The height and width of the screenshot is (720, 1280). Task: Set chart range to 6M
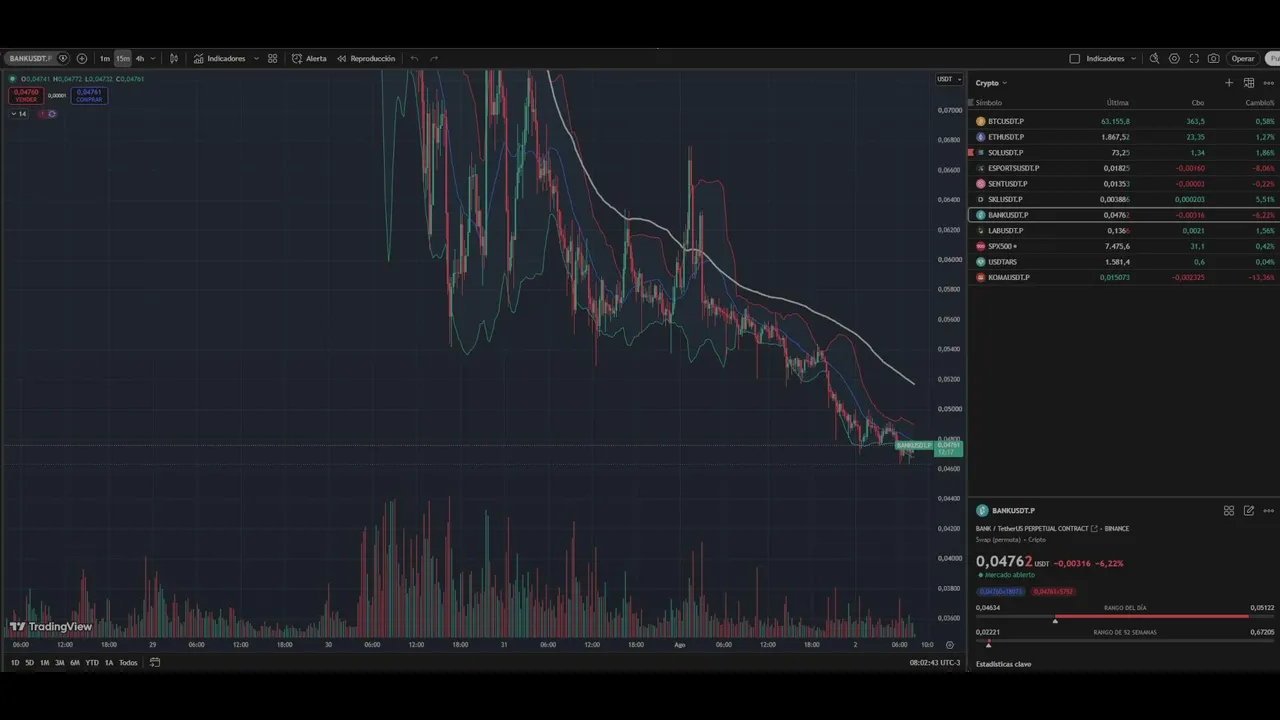click(75, 663)
